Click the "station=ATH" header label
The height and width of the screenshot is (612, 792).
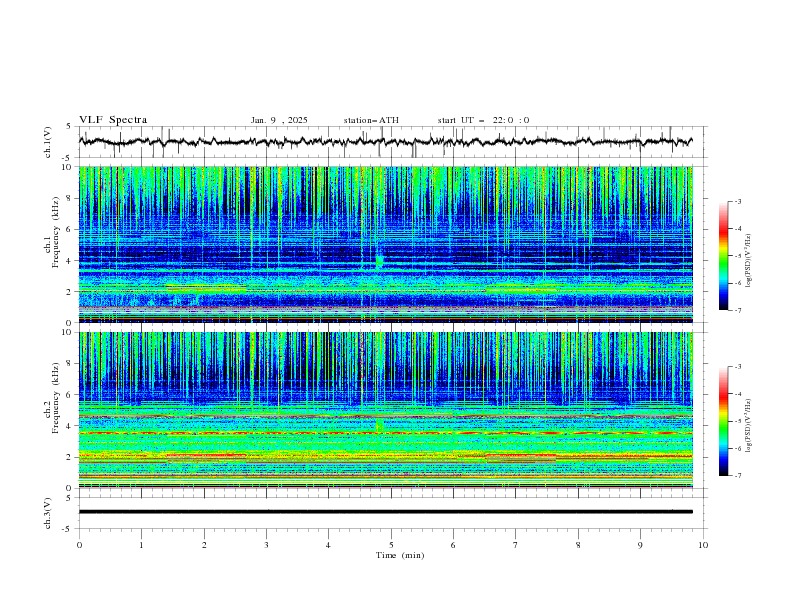(371, 120)
